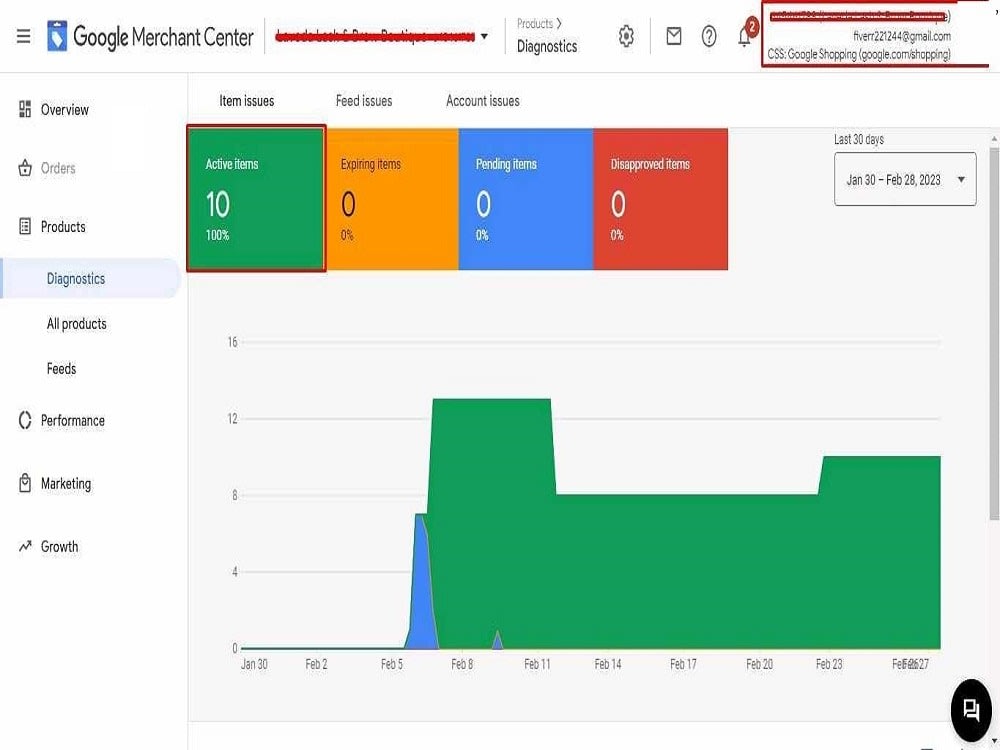Click the green Active items card
1000x750 pixels.
coord(256,198)
